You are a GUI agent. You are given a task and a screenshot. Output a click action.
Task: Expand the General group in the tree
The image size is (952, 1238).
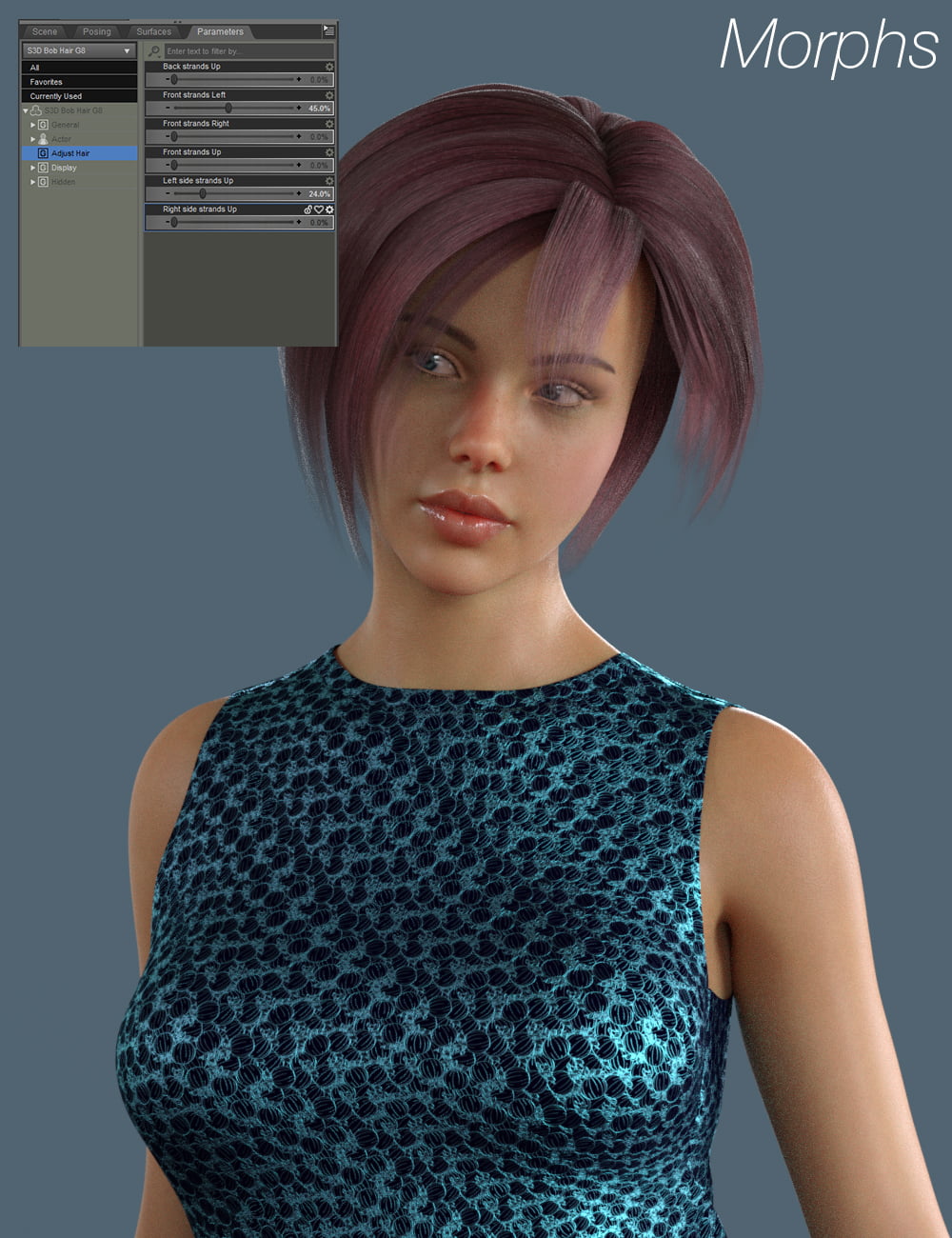[x=32, y=124]
